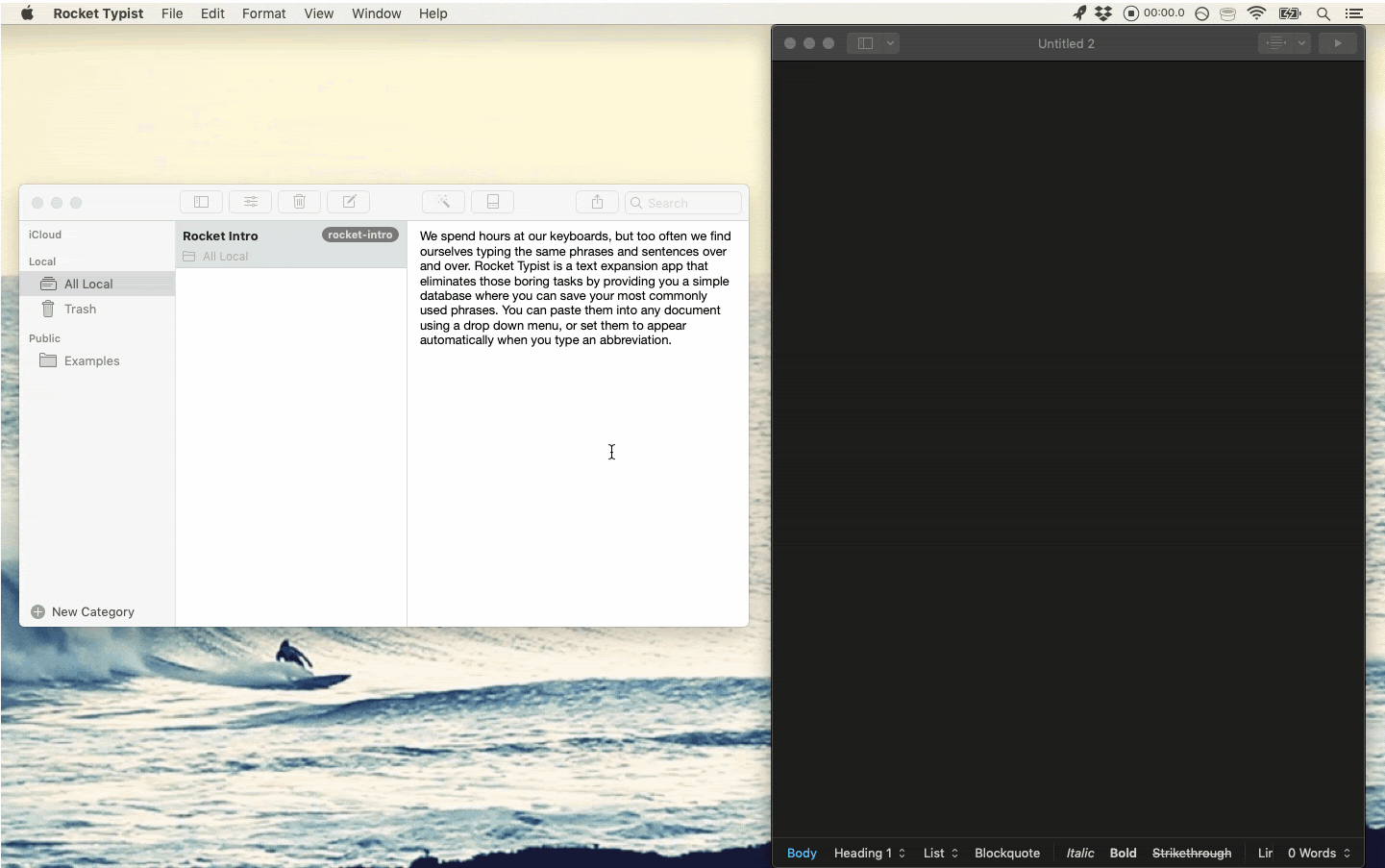Viewport: 1385px width, 868px height.
Task: Open the Apple menu
Action: pos(27,13)
